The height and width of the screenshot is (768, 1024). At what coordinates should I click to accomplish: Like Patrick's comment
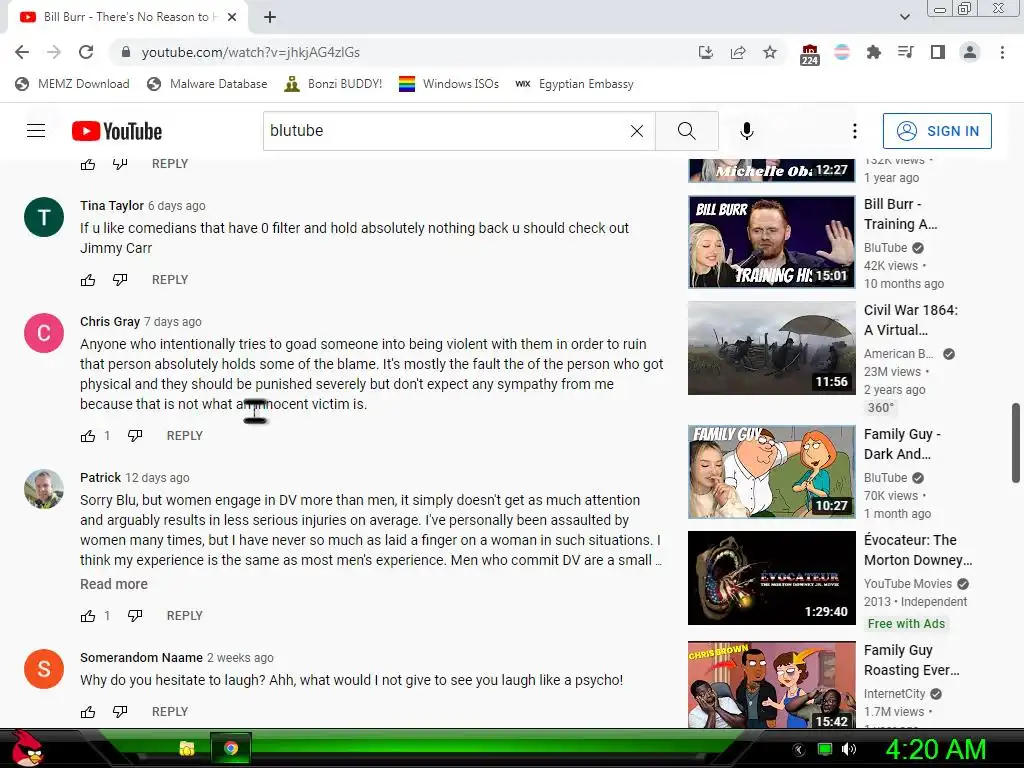click(88, 616)
